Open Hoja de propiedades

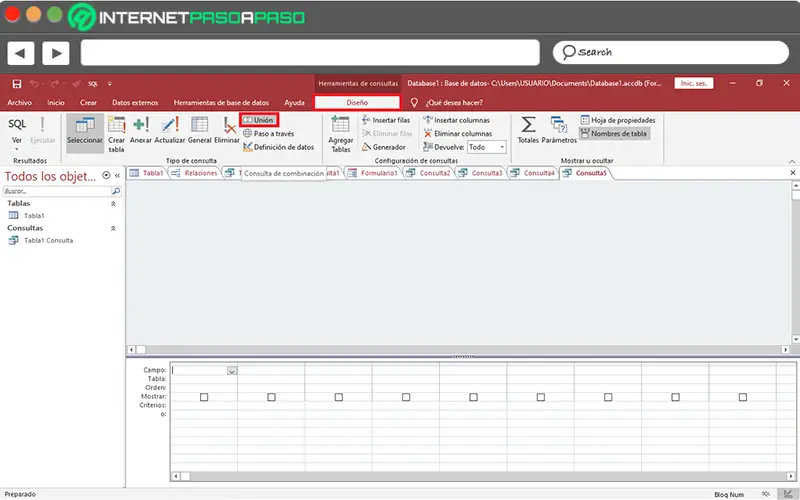point(618,120)
